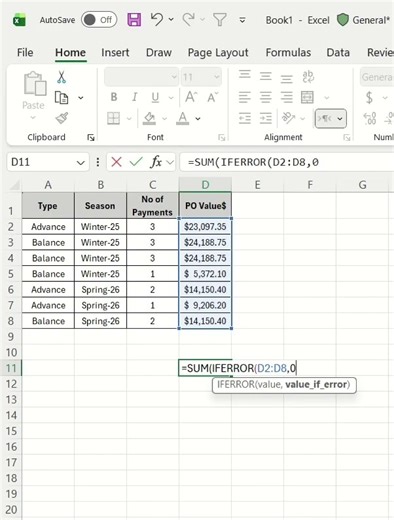Click the Accounting dollar format icon
The width and height of the screenshot is (394, 520).
(x=369, y=97)
